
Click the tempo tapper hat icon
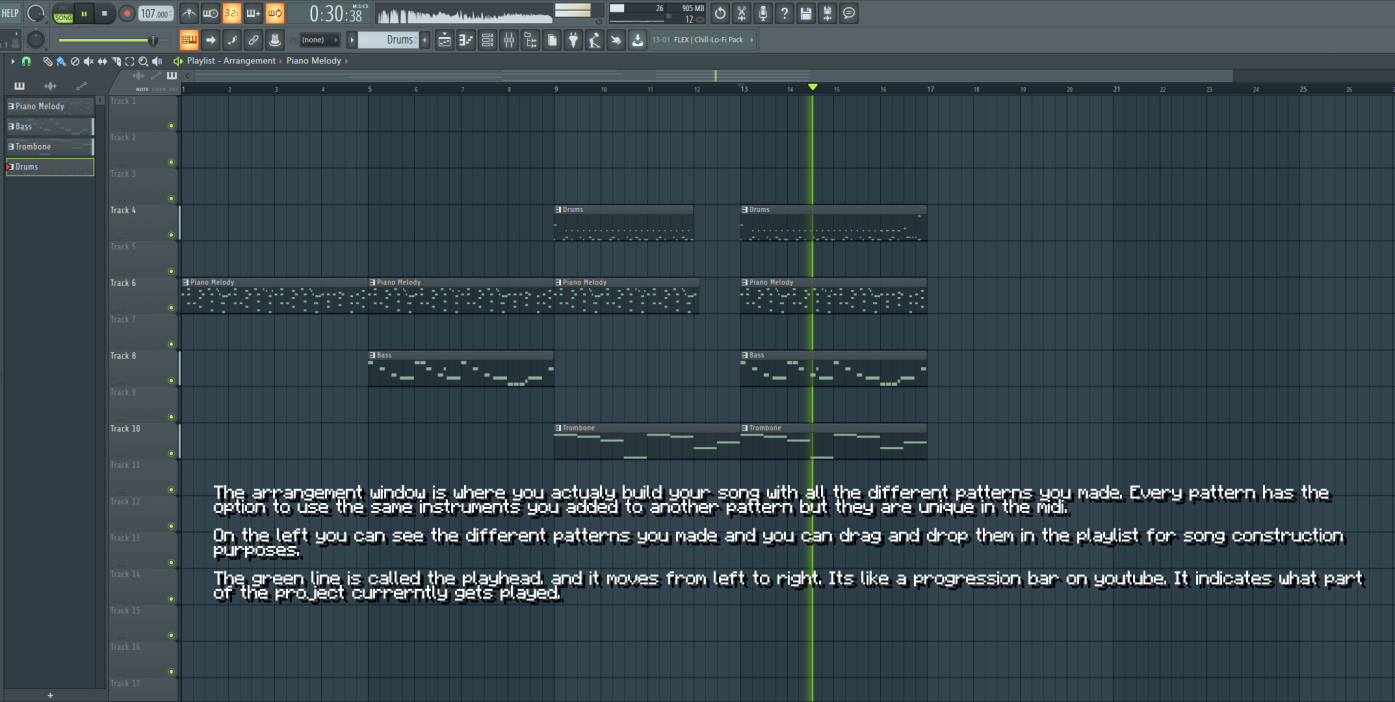(x=275, y=40)
